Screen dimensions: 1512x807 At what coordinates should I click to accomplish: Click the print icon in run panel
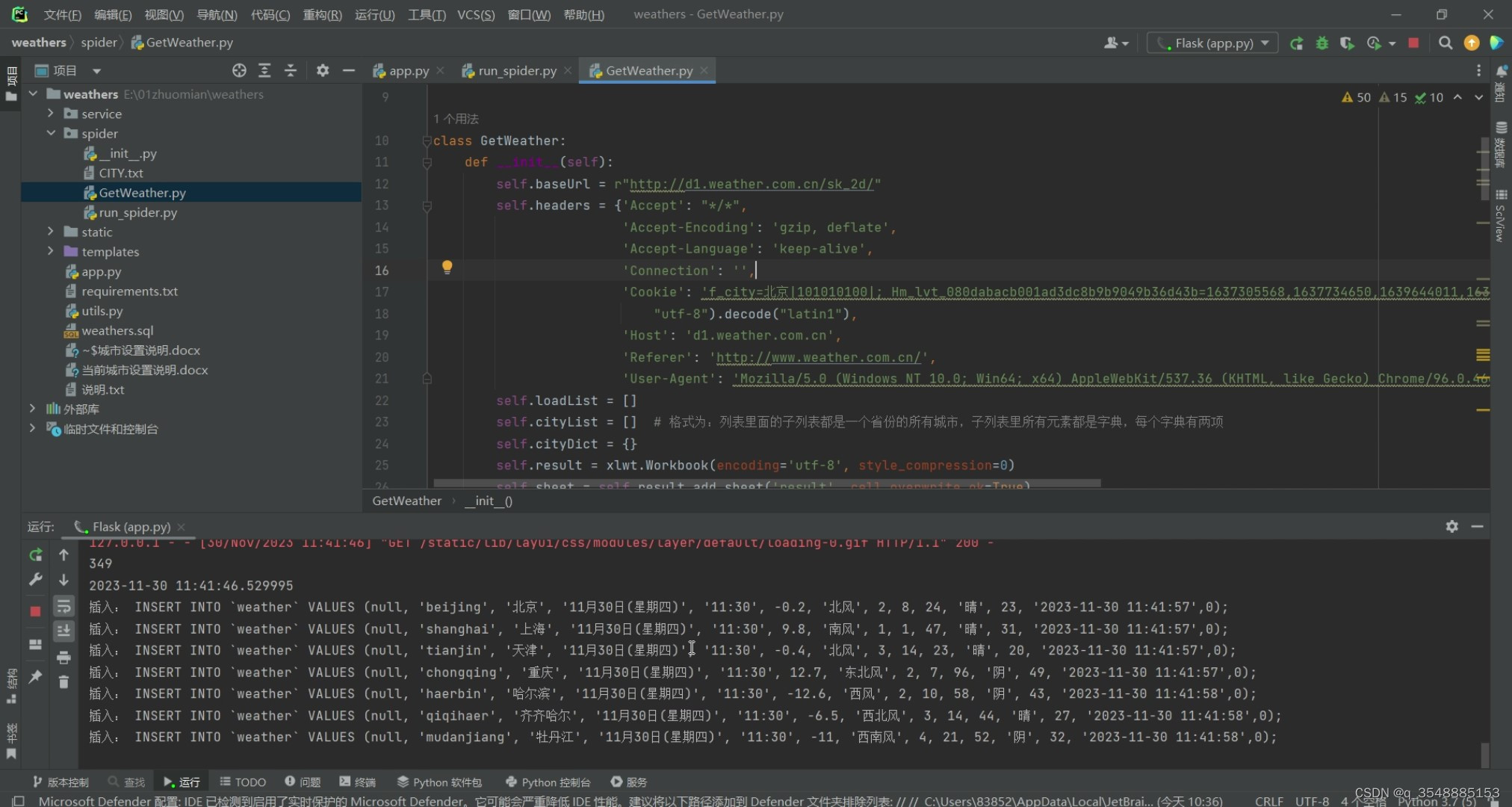[x=63, y=658]
